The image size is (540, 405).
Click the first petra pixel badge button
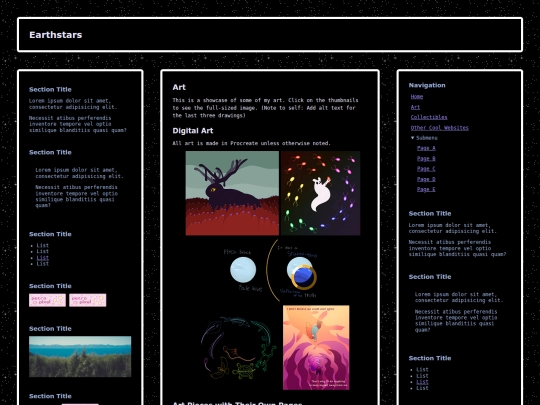point(48,300)
